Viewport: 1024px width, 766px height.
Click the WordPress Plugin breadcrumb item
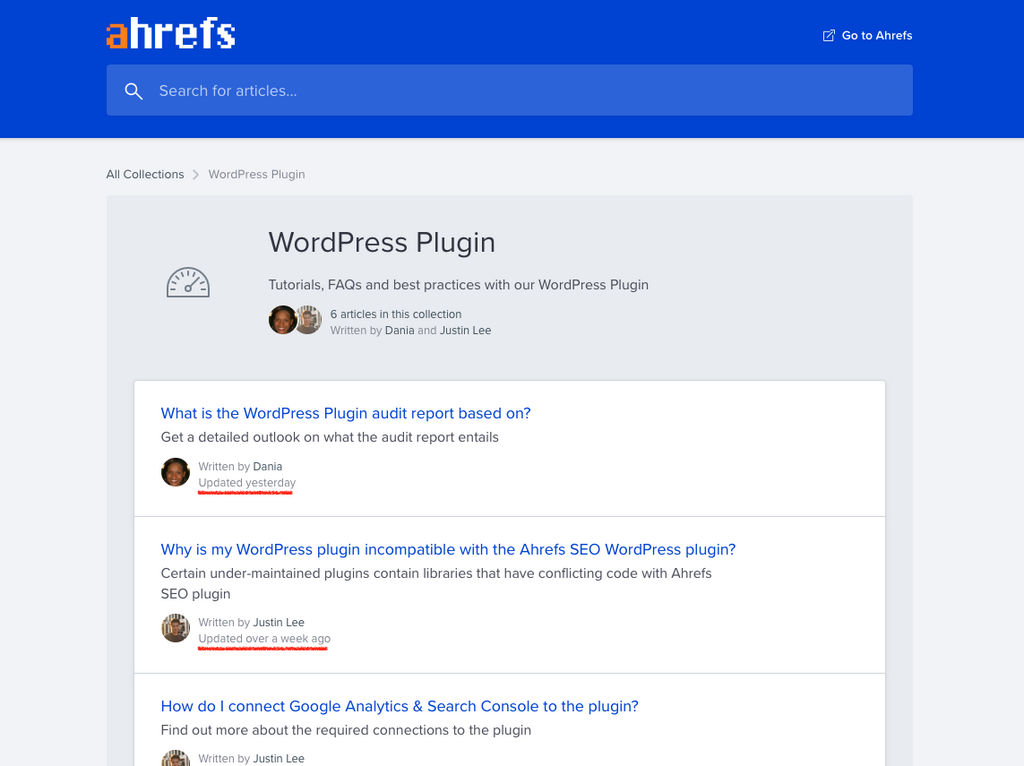point(256,174)
